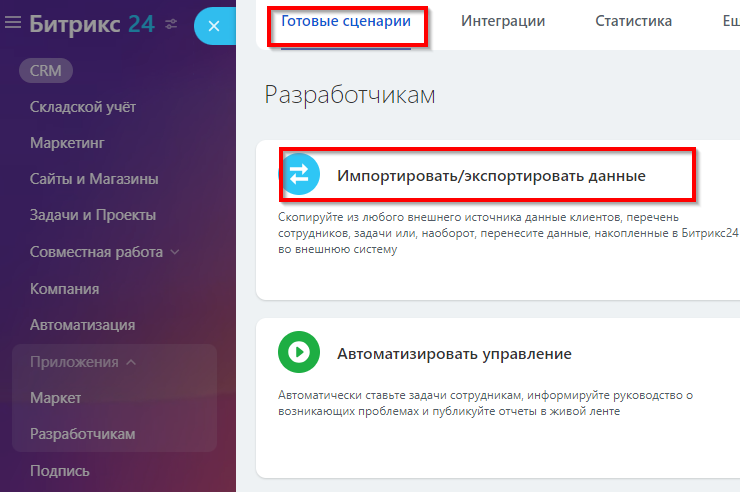
Task: Open Импортировать/экспортировать данные scenario
Action: click(x=491, y=175)
